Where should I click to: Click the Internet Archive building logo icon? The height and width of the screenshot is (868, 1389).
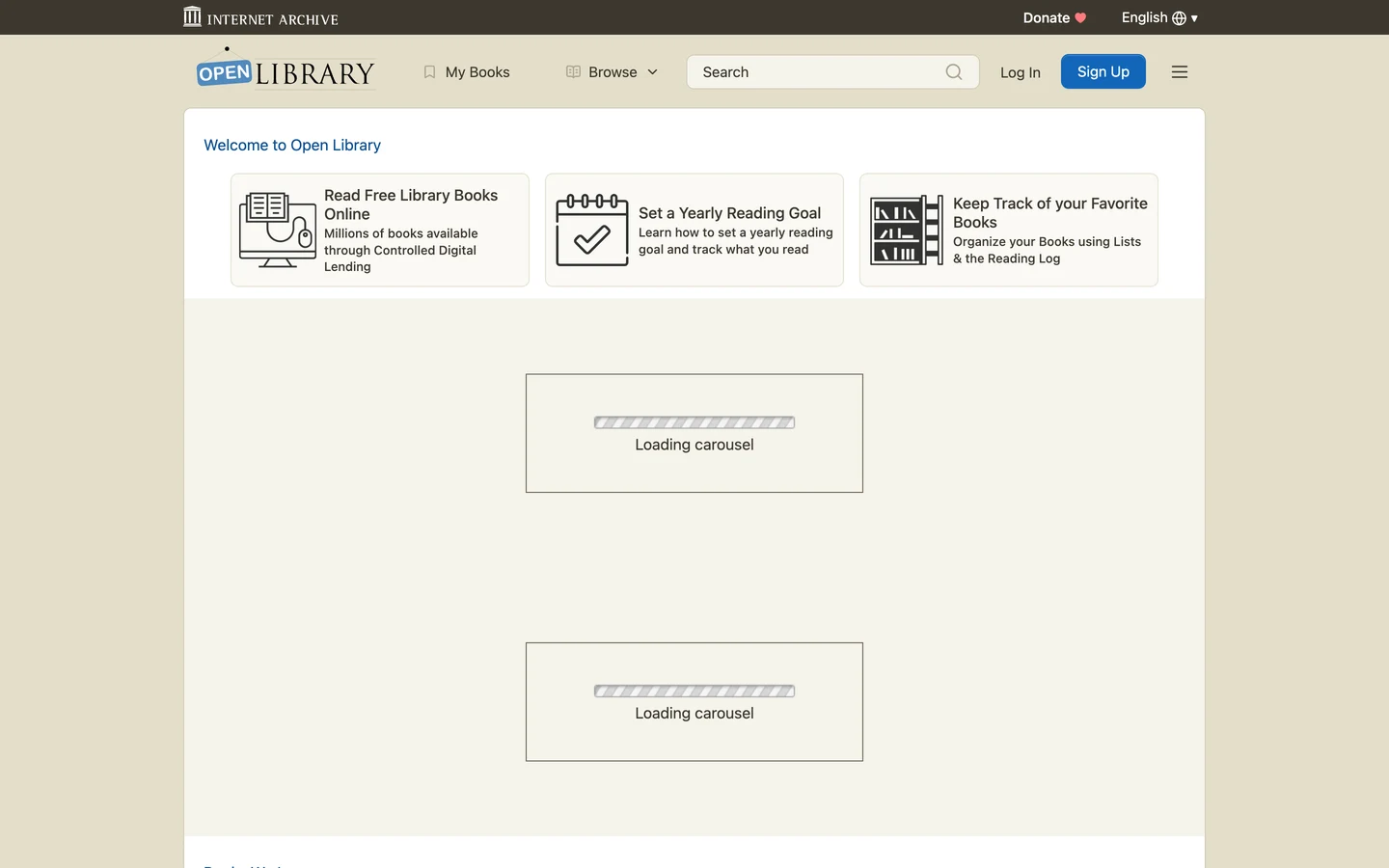pos(192,16)
